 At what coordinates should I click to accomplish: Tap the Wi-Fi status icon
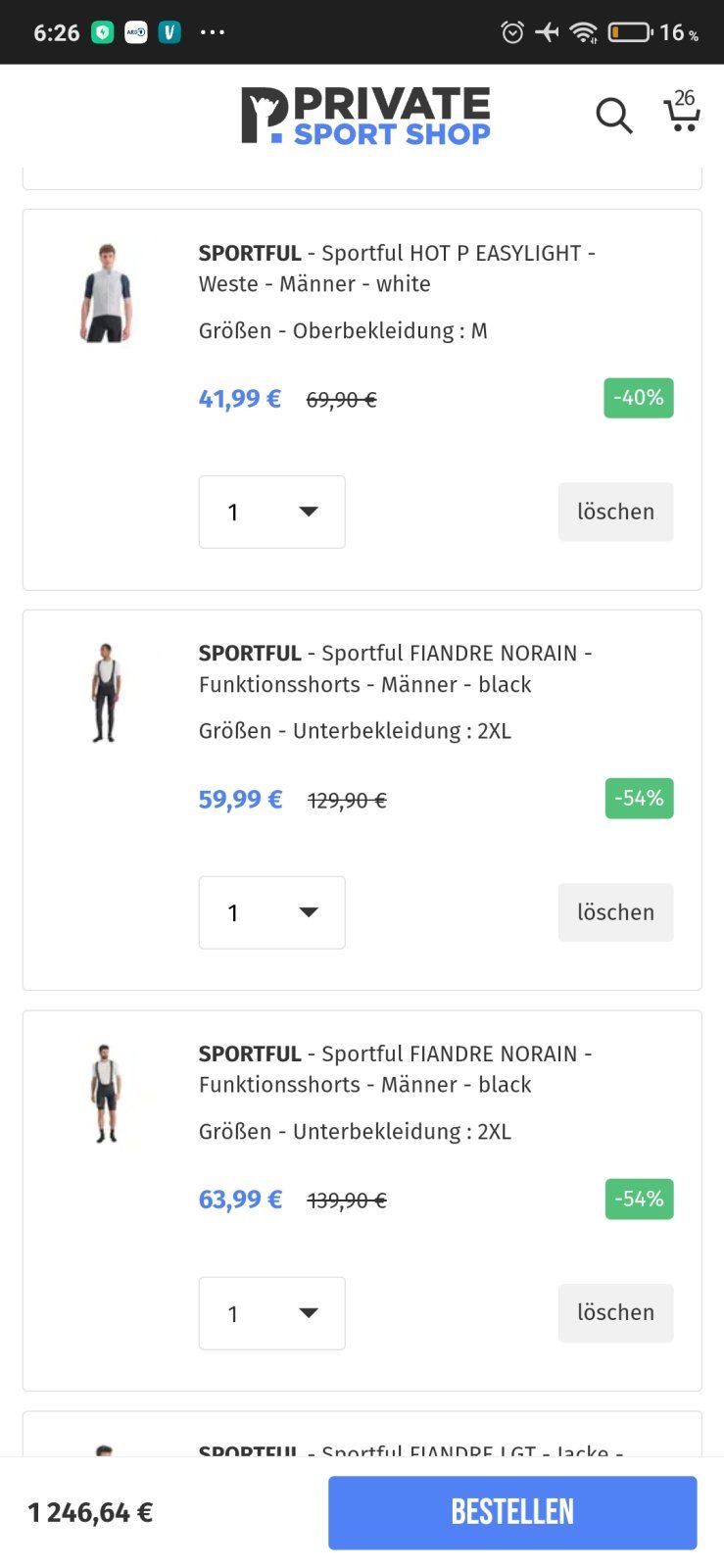pyautogui.click(x=584, y=32)
